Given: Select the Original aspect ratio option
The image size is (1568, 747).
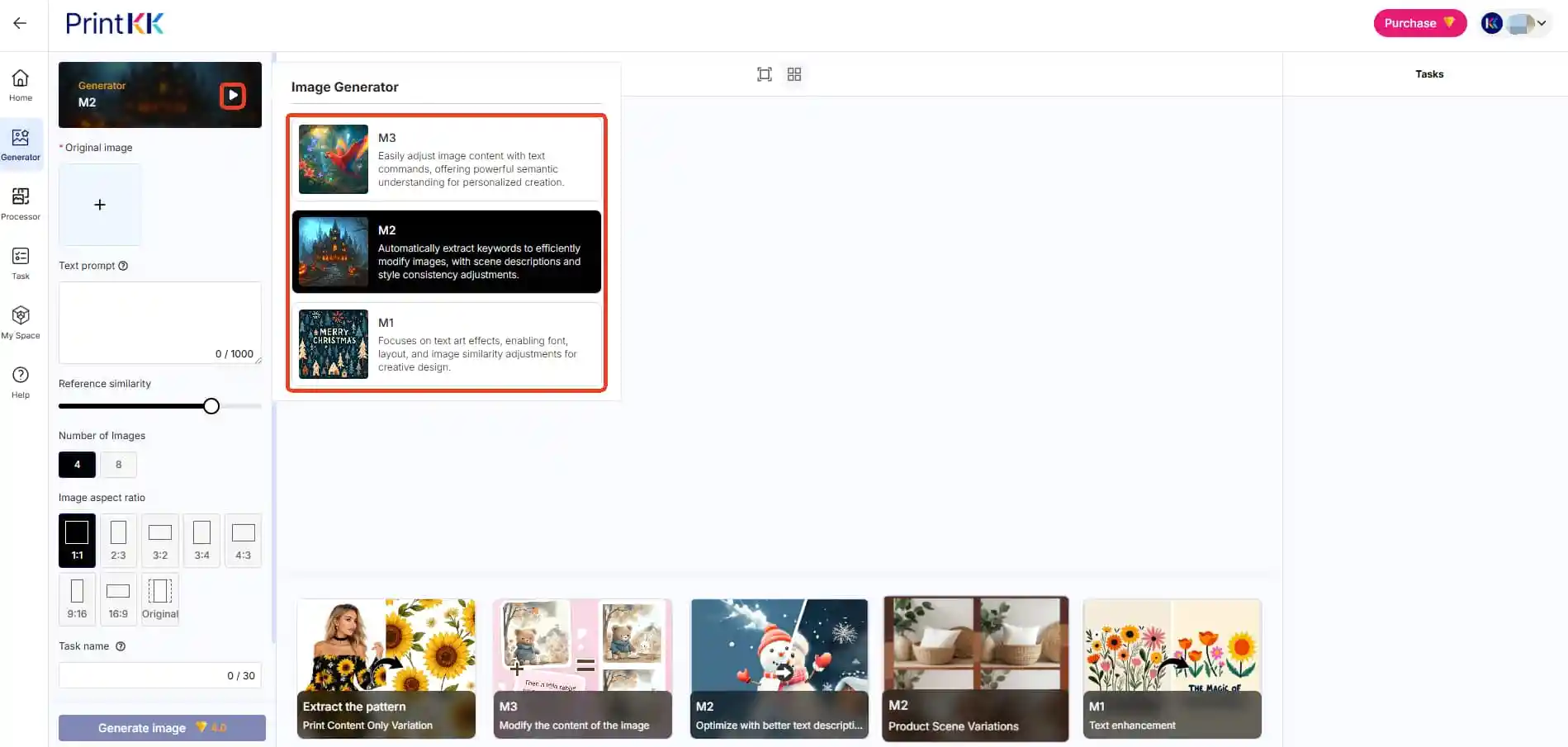Looking at the screenshot, I should (x=160, y=599).
